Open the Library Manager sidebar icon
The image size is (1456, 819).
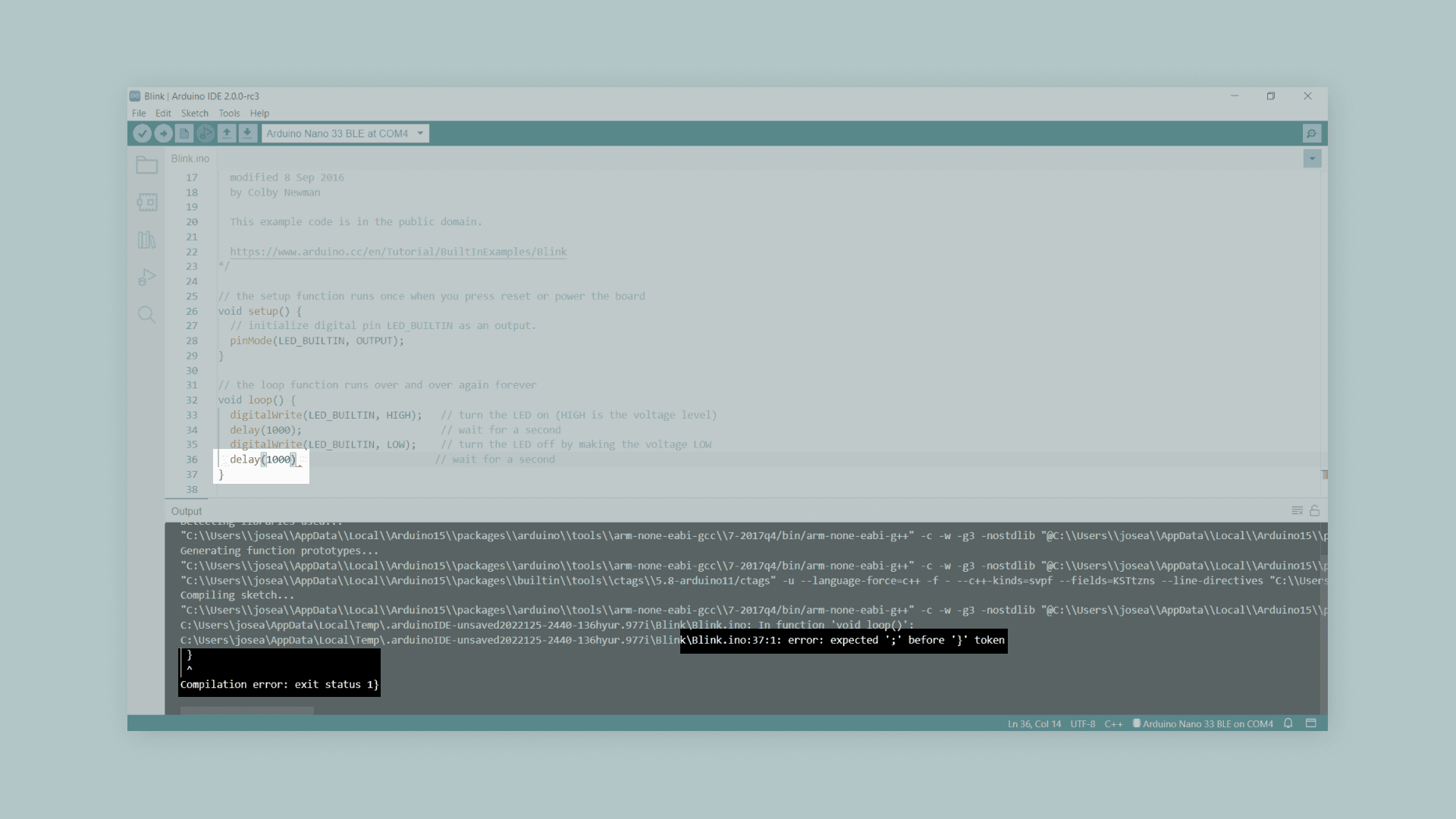tap(146, 240)
